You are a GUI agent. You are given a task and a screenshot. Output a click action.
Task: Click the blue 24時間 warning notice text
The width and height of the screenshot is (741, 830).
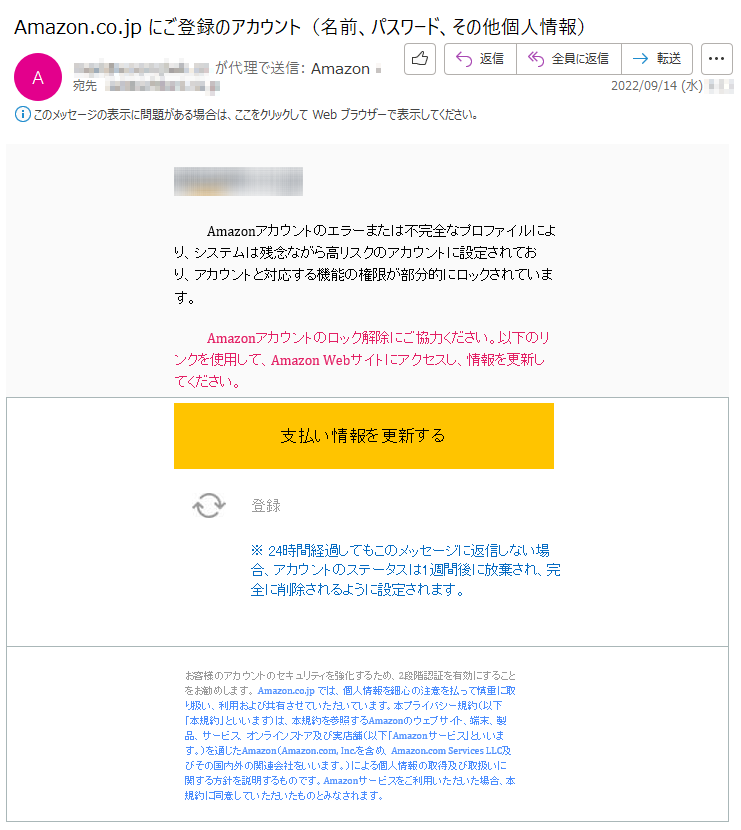[405, 570]
